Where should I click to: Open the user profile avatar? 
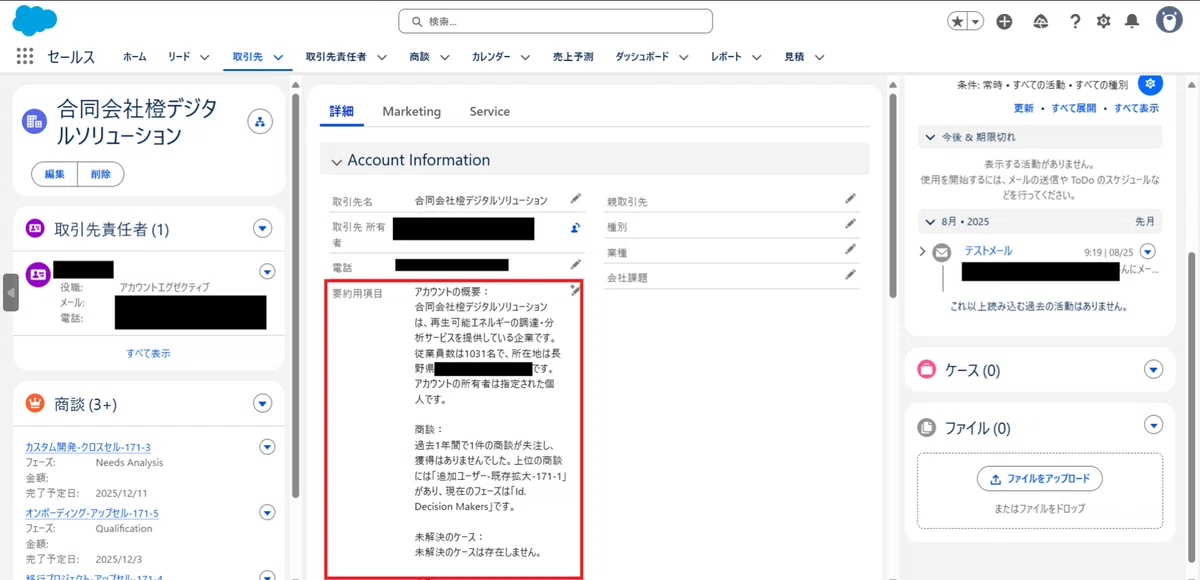click(x=1169, y=20)
